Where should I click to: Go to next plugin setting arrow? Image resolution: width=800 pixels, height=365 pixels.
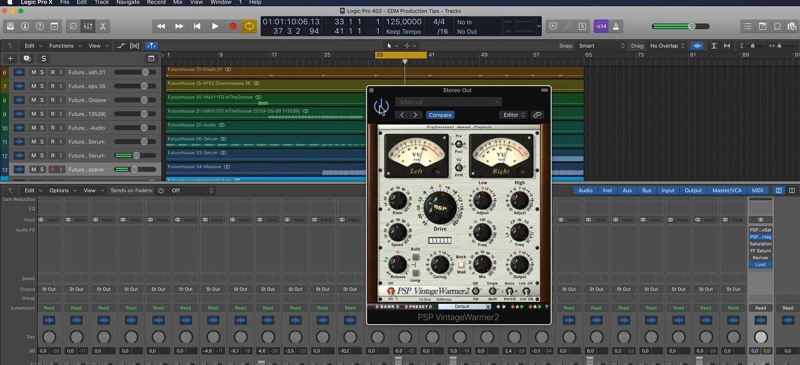[x=415, y=115]
